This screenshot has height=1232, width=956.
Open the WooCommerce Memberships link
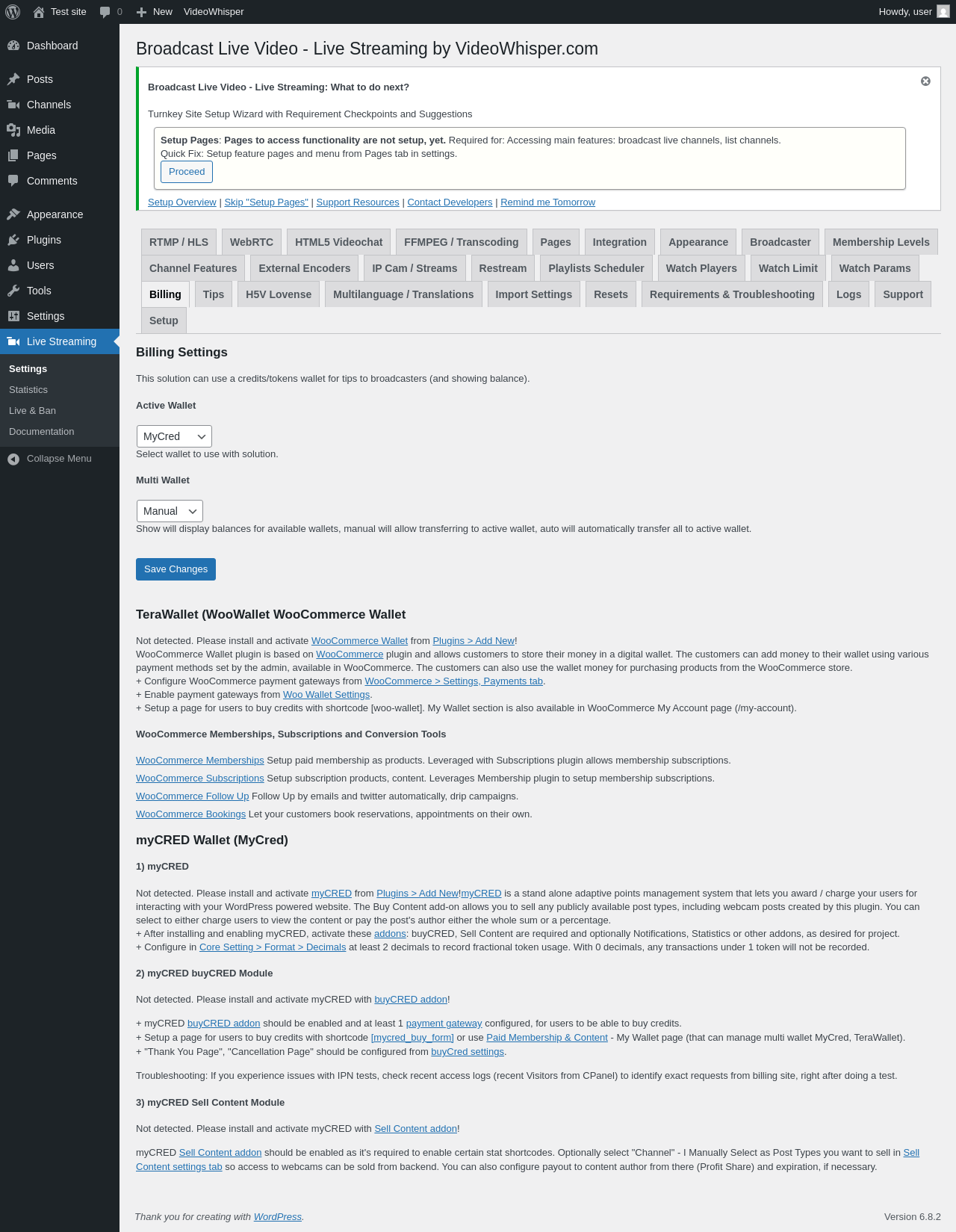[x=200, y=761]
